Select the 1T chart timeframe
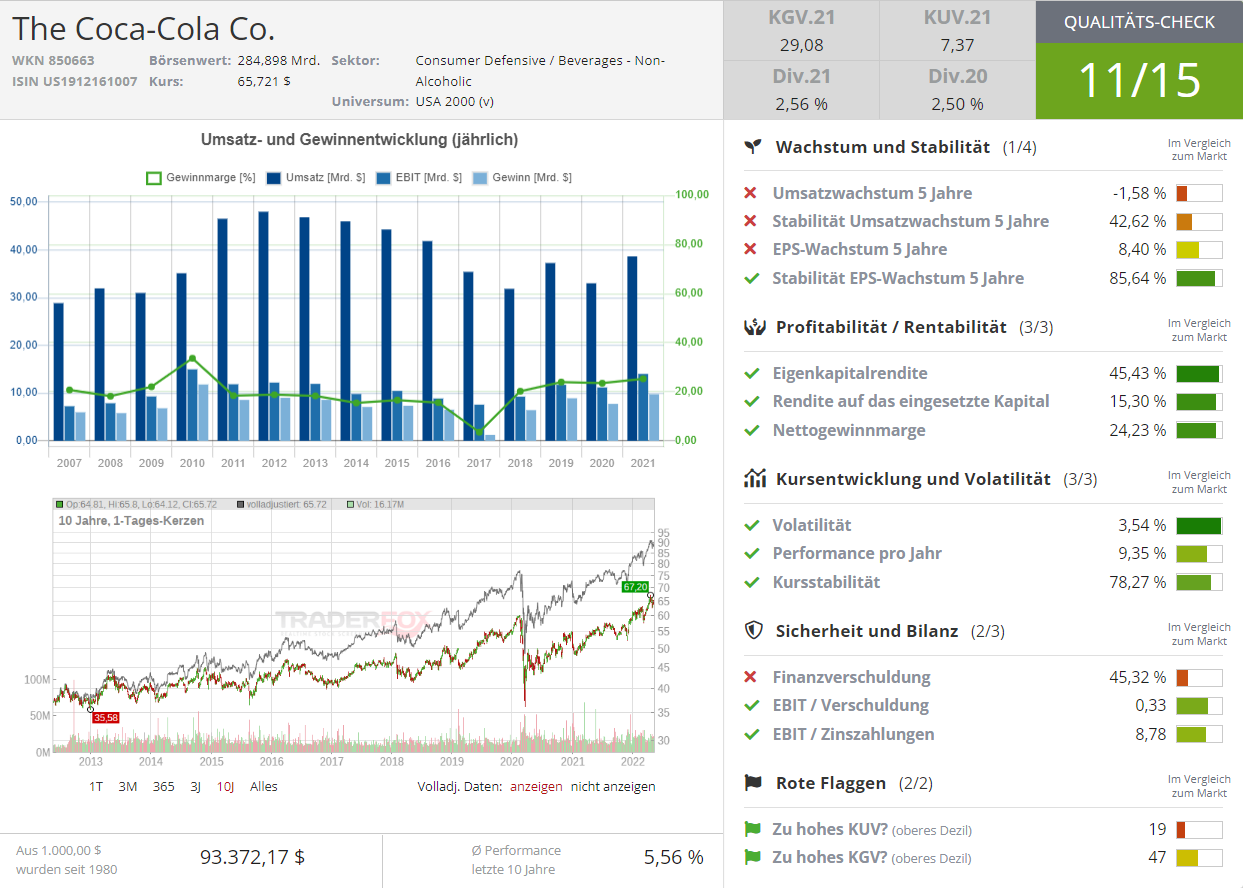 (x=96, y=787)
